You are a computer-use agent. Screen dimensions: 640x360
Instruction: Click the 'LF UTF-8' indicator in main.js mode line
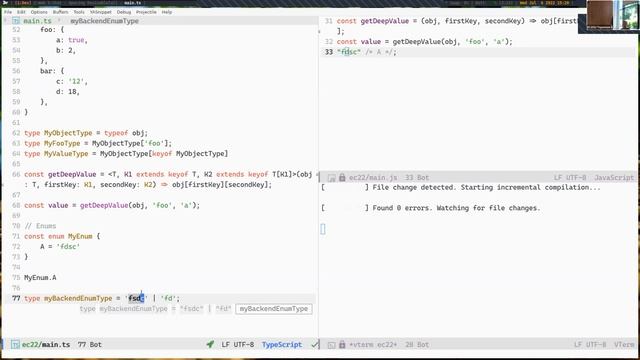click(x=570, y=178)
